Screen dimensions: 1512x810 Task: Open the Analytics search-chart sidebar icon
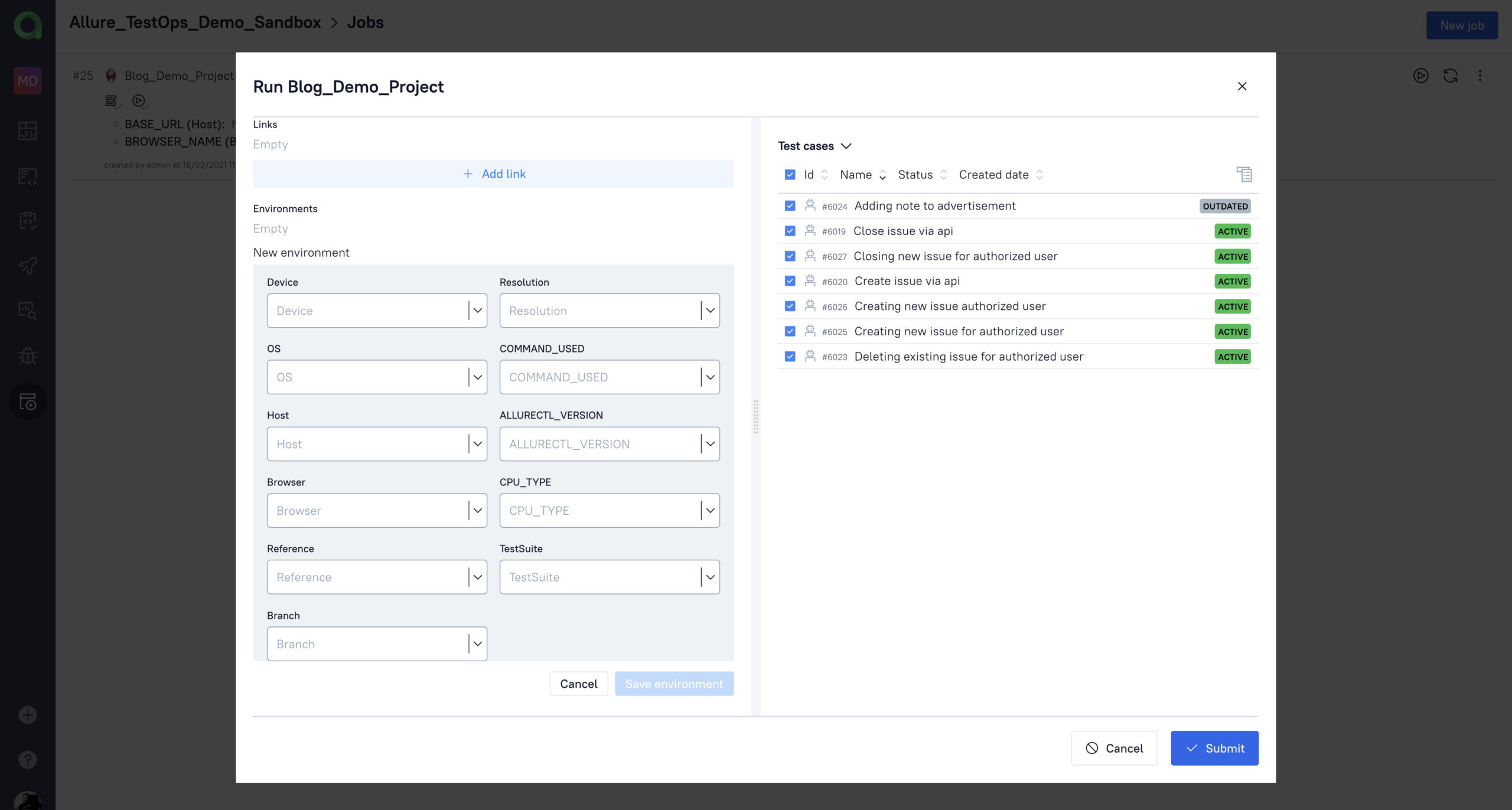pos(27,311)
